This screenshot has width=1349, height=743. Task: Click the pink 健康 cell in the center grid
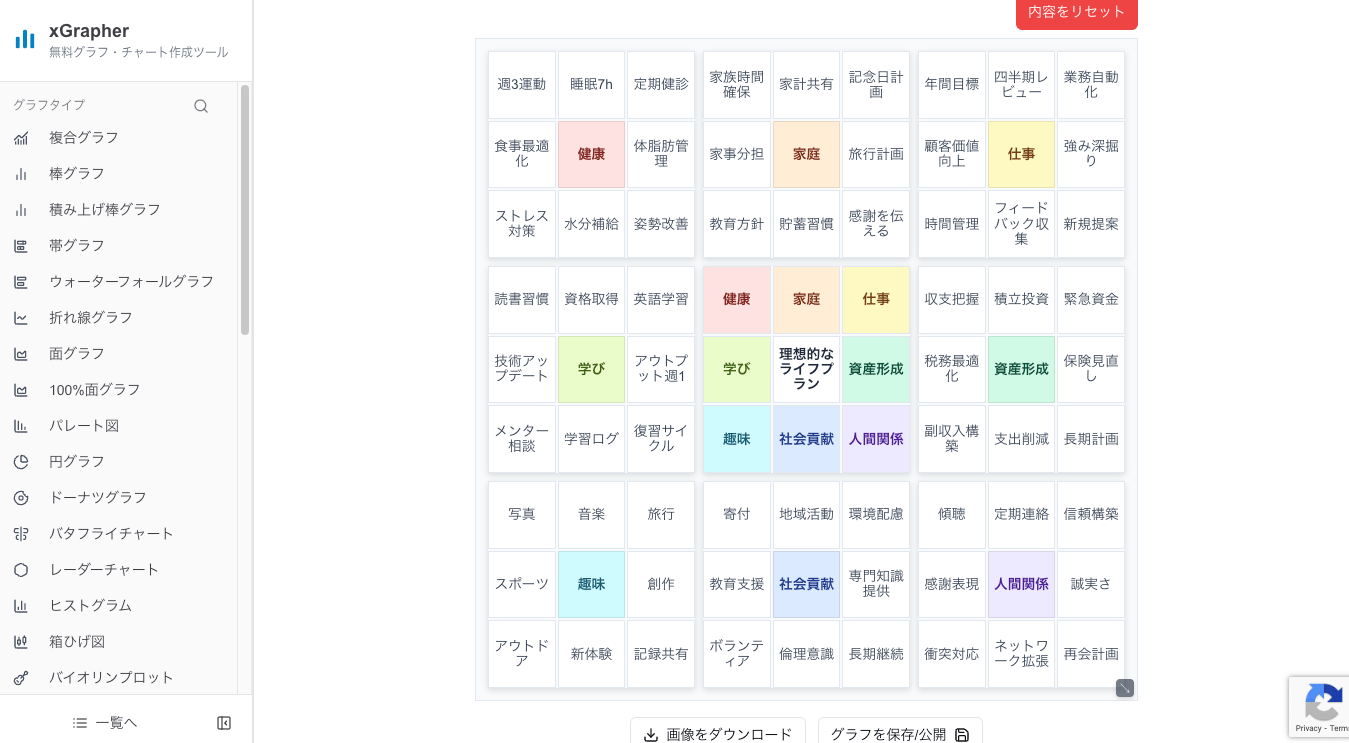pos(737,300)
